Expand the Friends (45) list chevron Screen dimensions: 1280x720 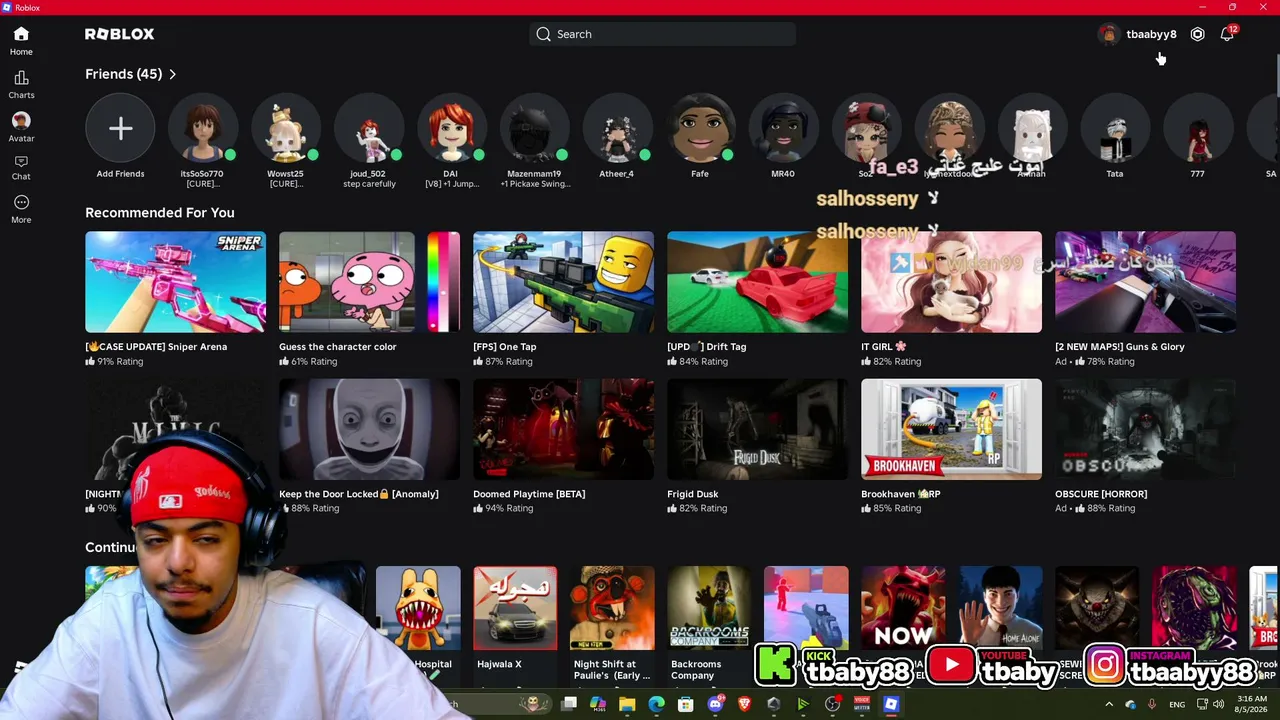(172, 74)
